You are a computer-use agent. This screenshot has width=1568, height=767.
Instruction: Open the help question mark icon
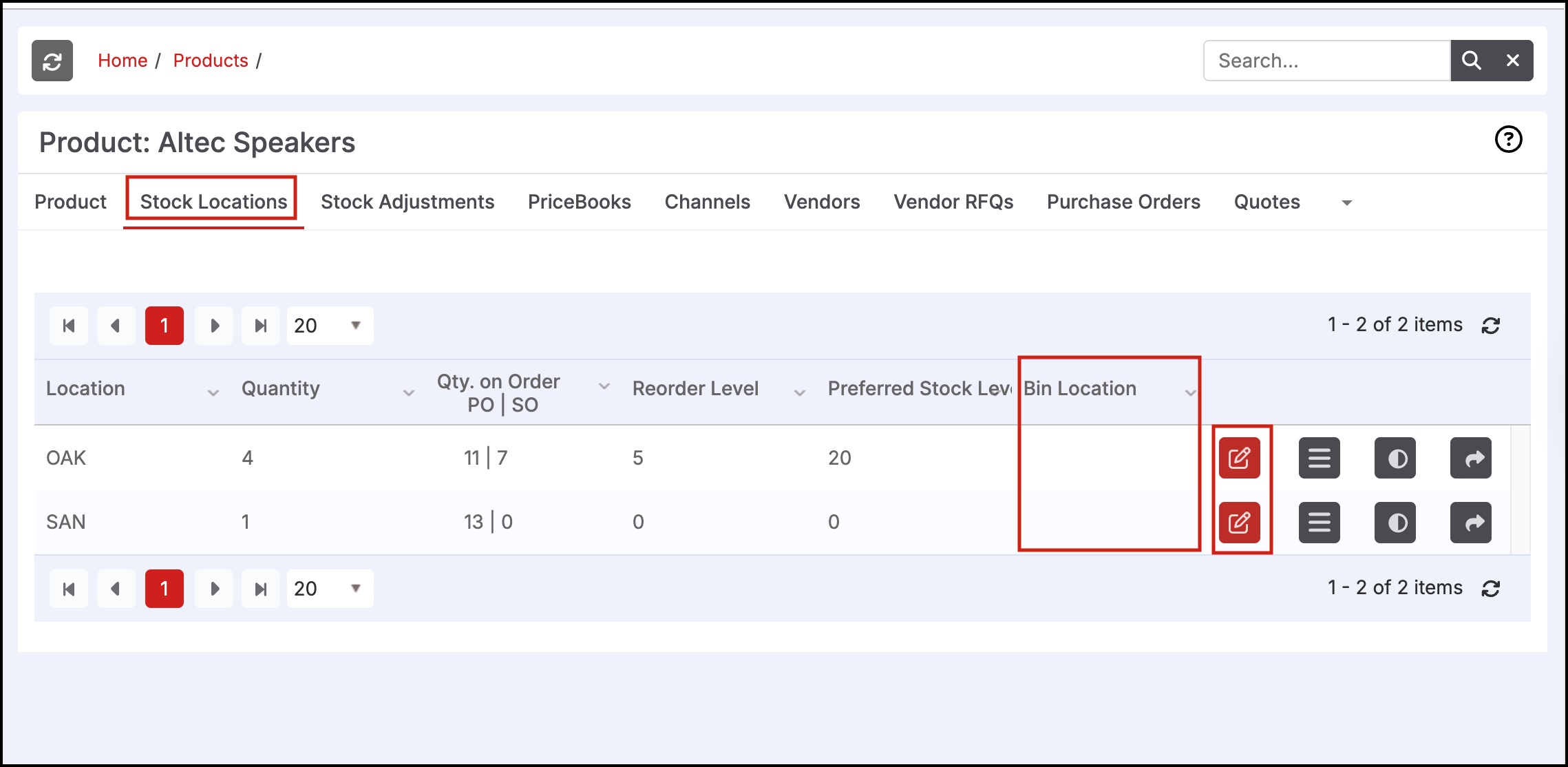1508,140
